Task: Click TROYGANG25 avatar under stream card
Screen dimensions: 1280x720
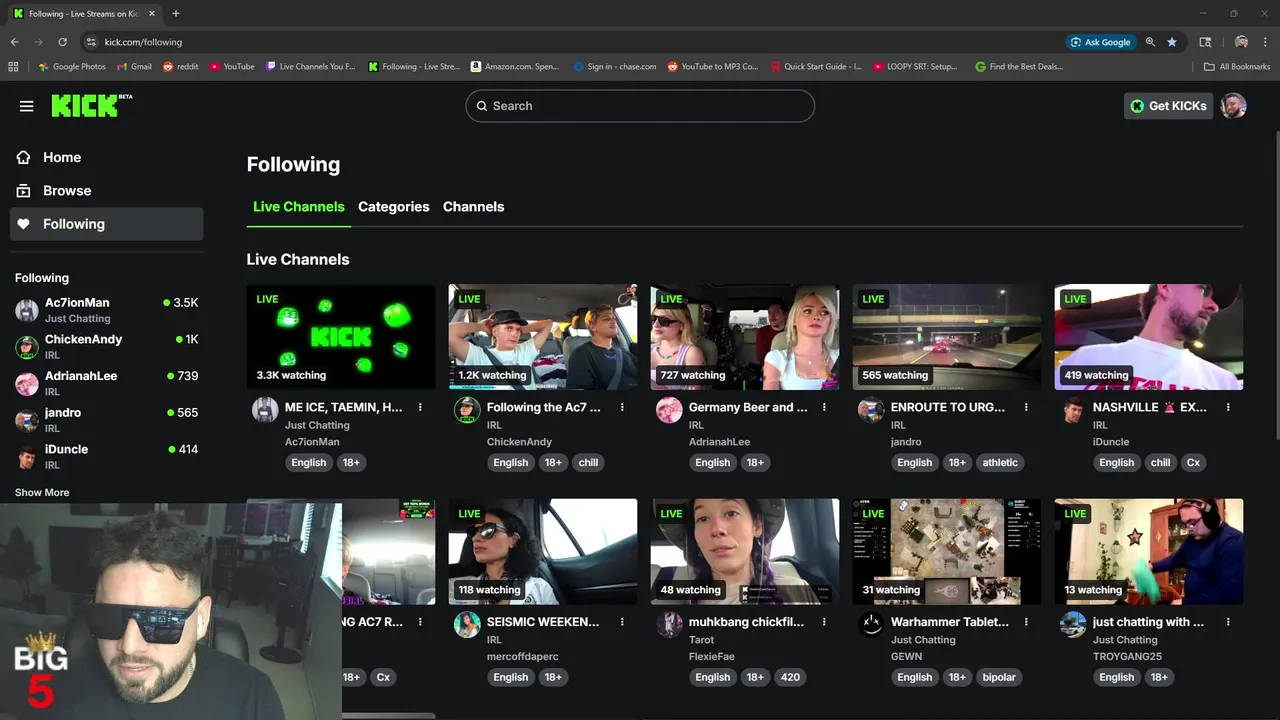Action: pyautogui.click(x=1073, y=625)
